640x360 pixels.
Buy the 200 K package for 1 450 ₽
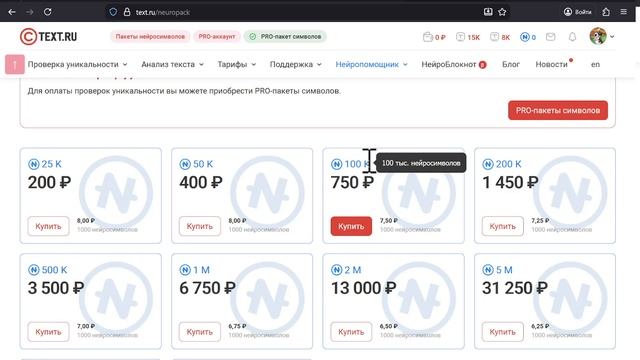(502, 226)
